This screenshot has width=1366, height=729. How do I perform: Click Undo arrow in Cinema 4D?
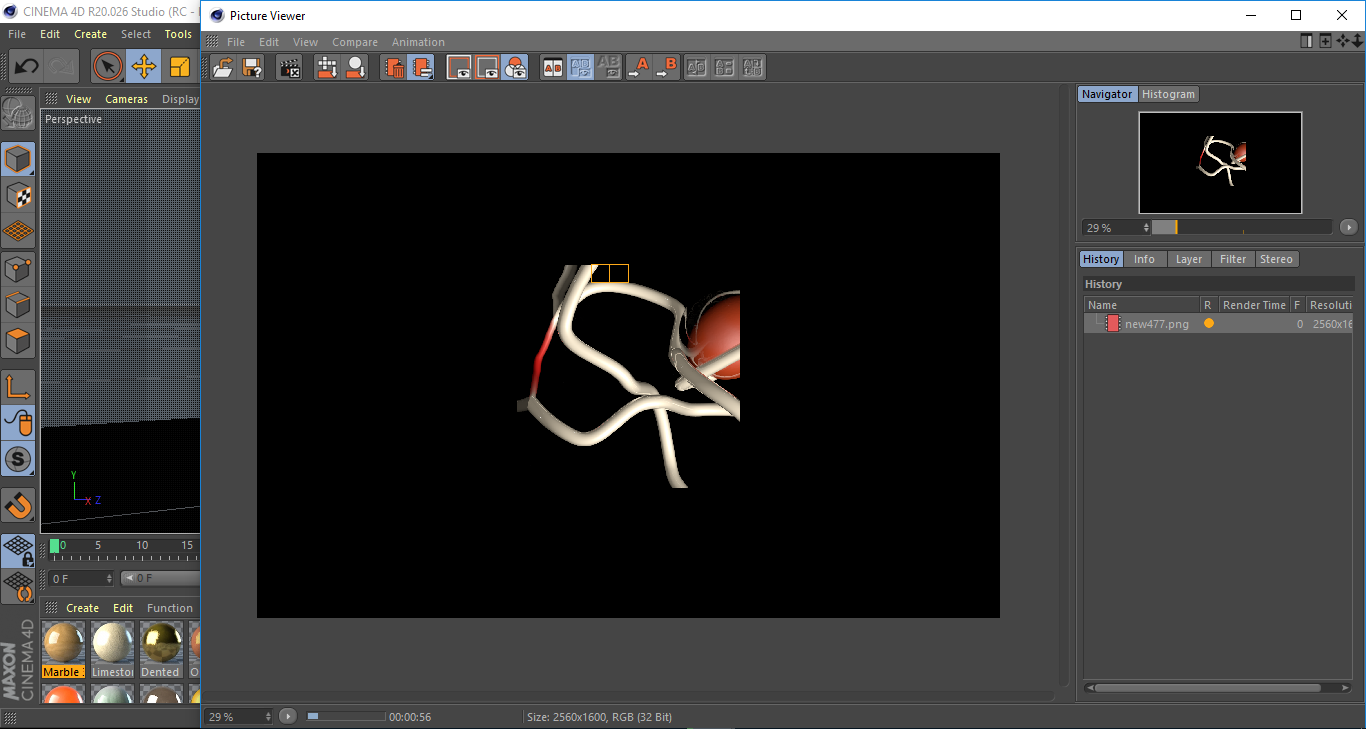(26, 67)
